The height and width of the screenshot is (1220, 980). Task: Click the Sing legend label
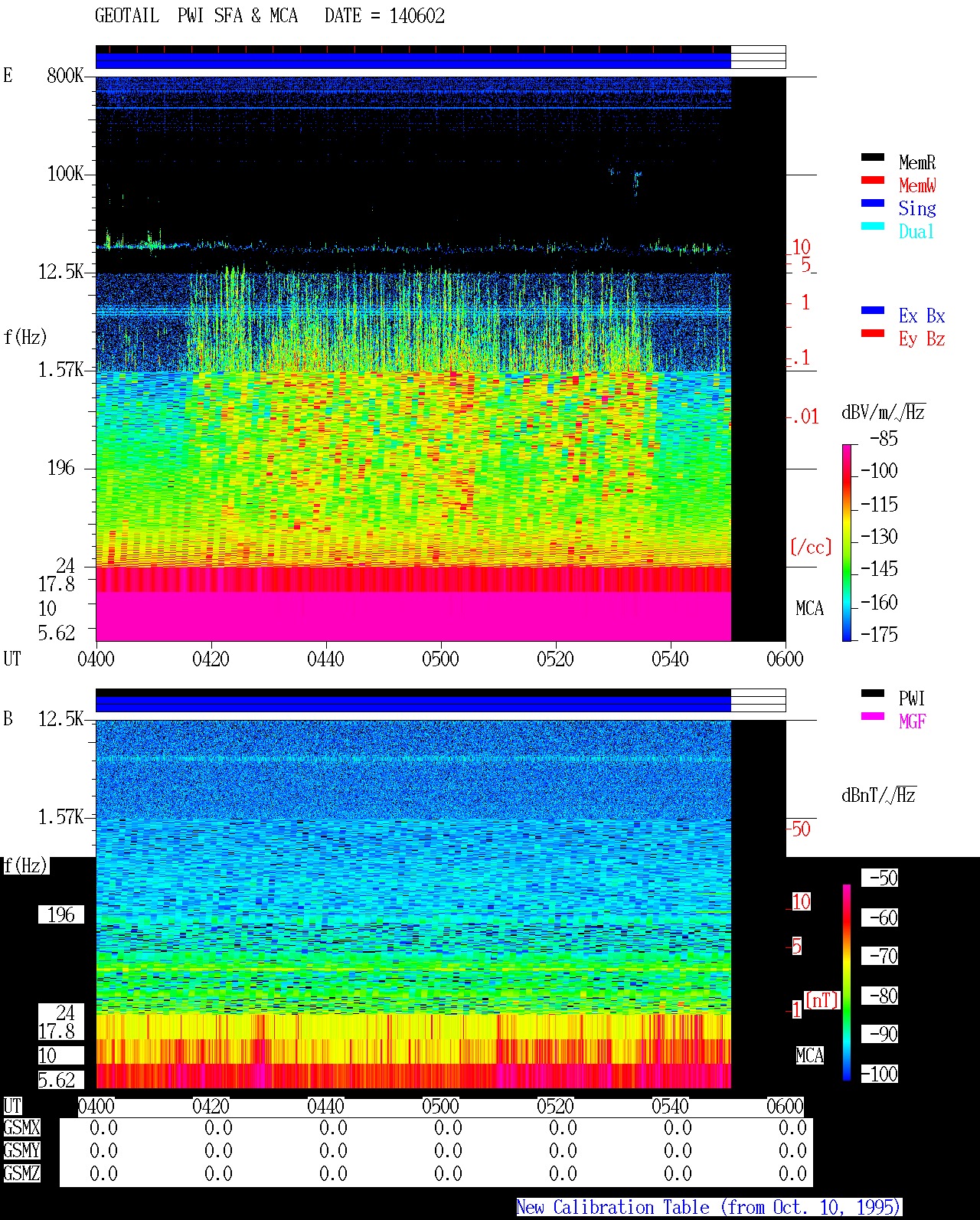(917, 208)
